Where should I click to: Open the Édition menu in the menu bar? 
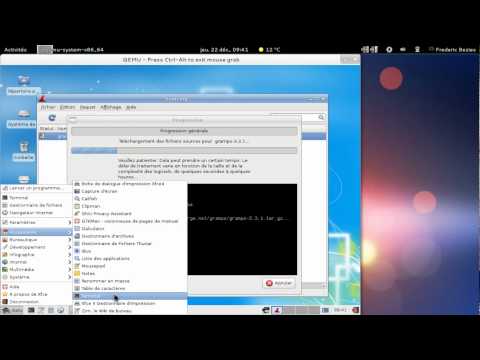(68, 107)
